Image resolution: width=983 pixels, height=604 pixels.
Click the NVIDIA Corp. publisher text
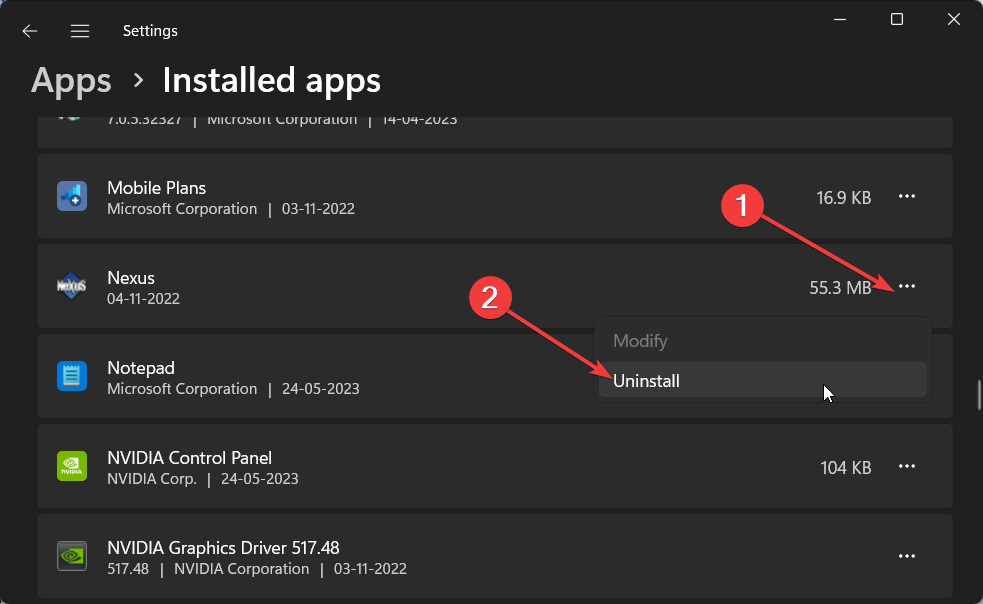[152, 479]
